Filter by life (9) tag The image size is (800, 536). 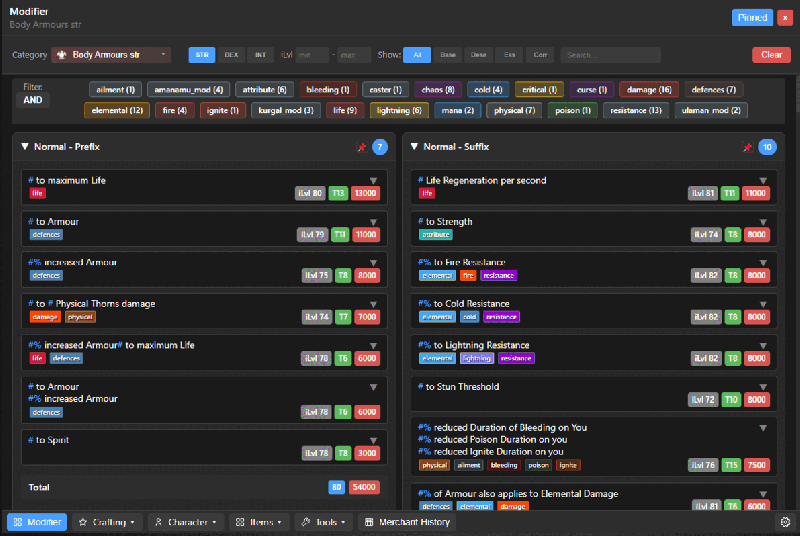345,110
